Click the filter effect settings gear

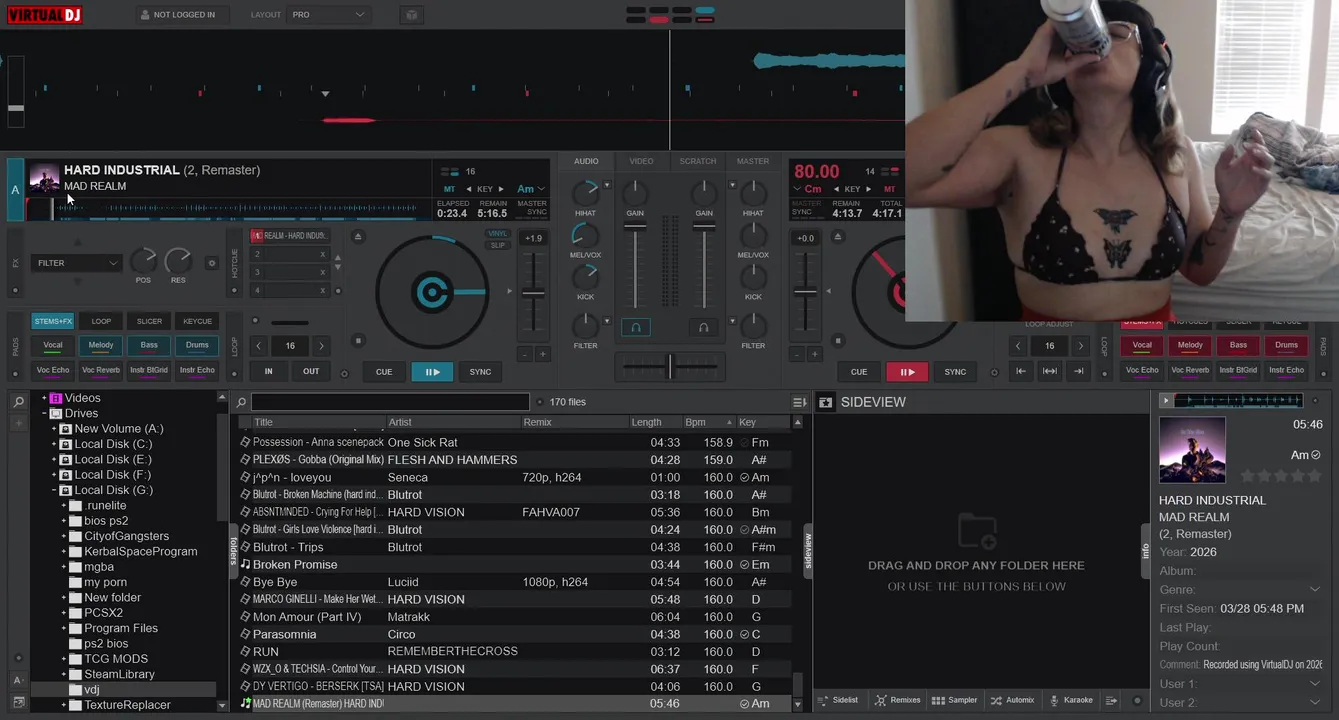pyautogui.click(x=211, y=263)
